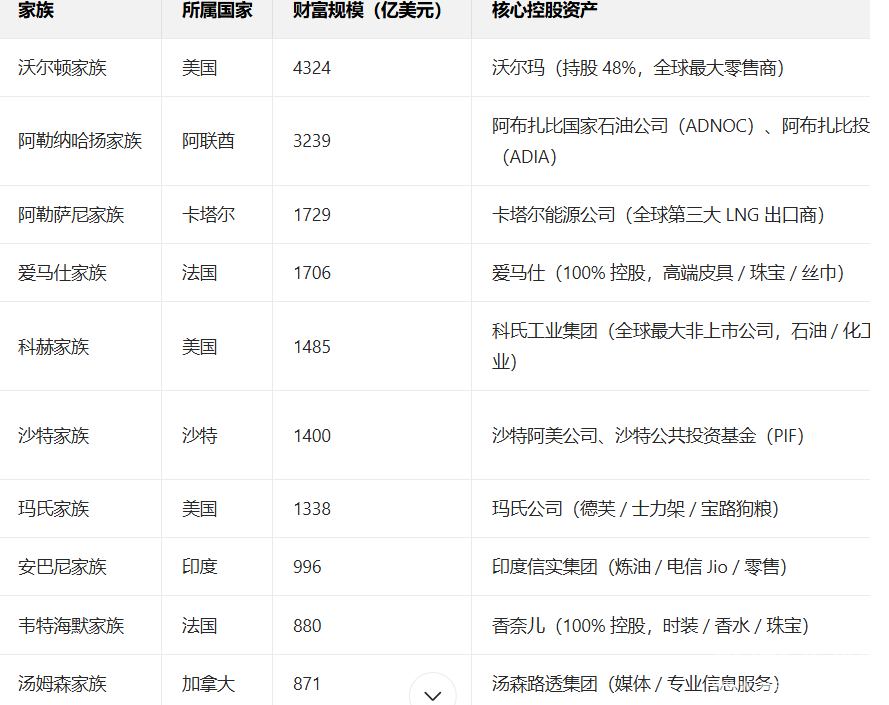Select the 玛氏家族 cell

pos(53,509)
